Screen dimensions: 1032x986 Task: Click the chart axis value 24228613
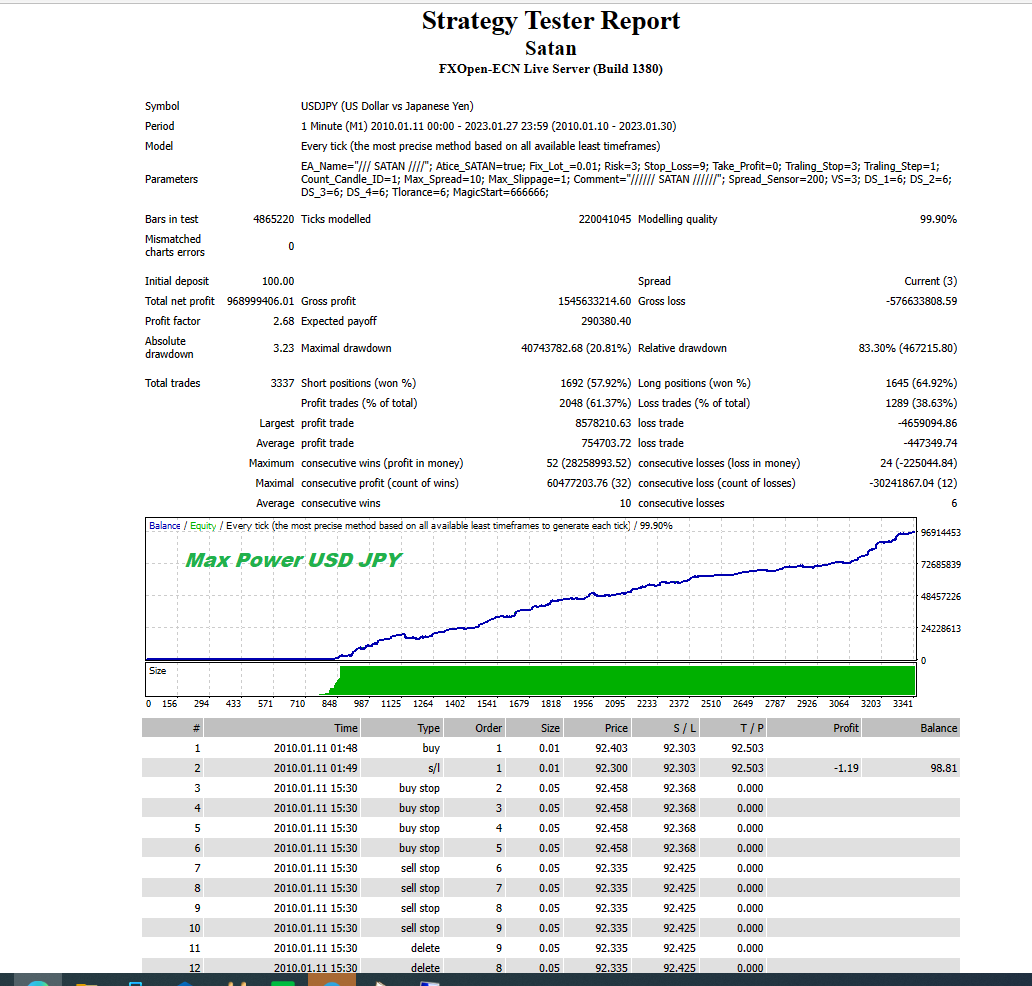941,629
